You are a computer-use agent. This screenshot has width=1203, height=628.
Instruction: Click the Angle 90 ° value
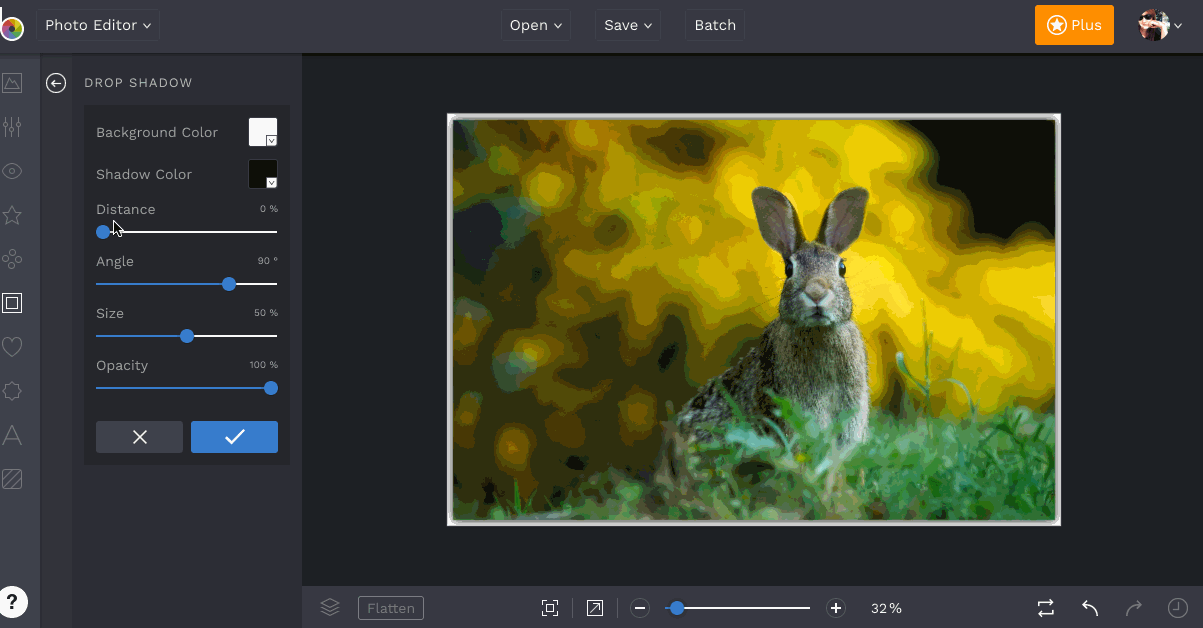(267, 261)
